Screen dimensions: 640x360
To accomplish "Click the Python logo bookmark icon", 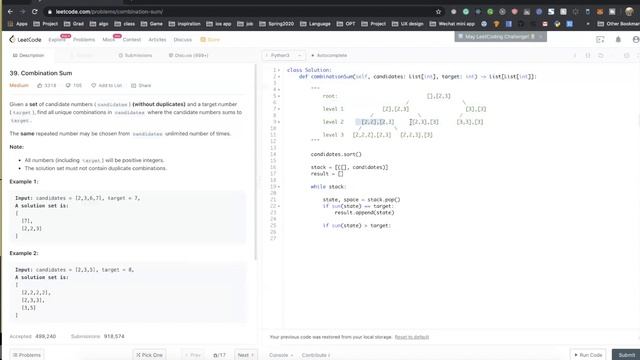I will coord(557,24).
